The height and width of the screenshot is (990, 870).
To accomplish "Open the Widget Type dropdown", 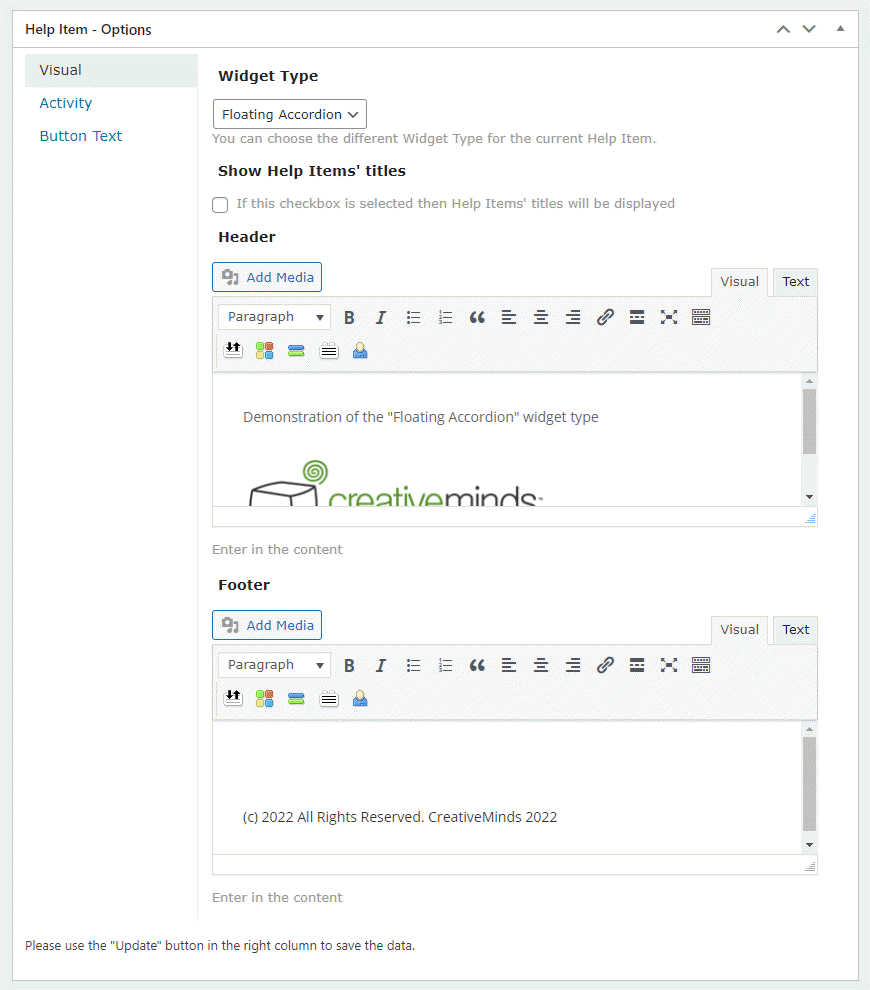I will point(290,114).
